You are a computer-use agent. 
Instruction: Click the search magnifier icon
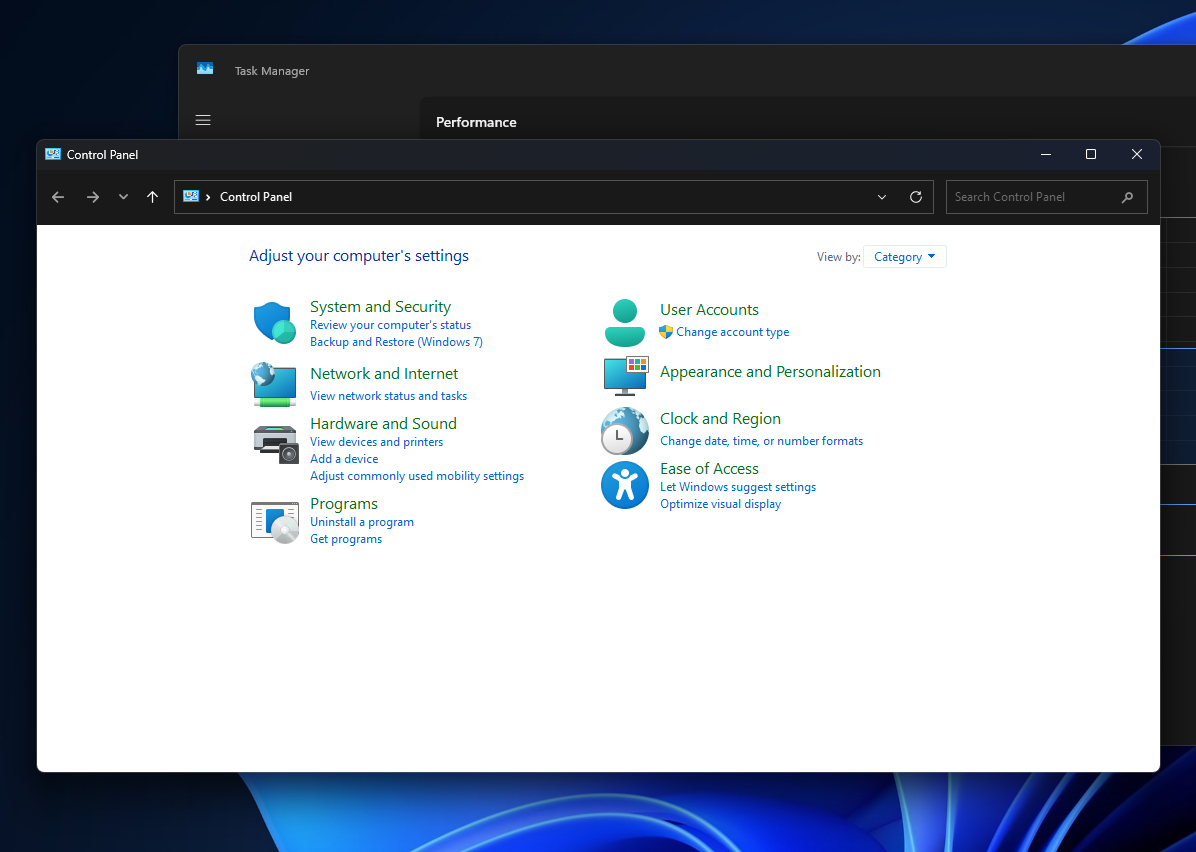(x=1127, y=198)
